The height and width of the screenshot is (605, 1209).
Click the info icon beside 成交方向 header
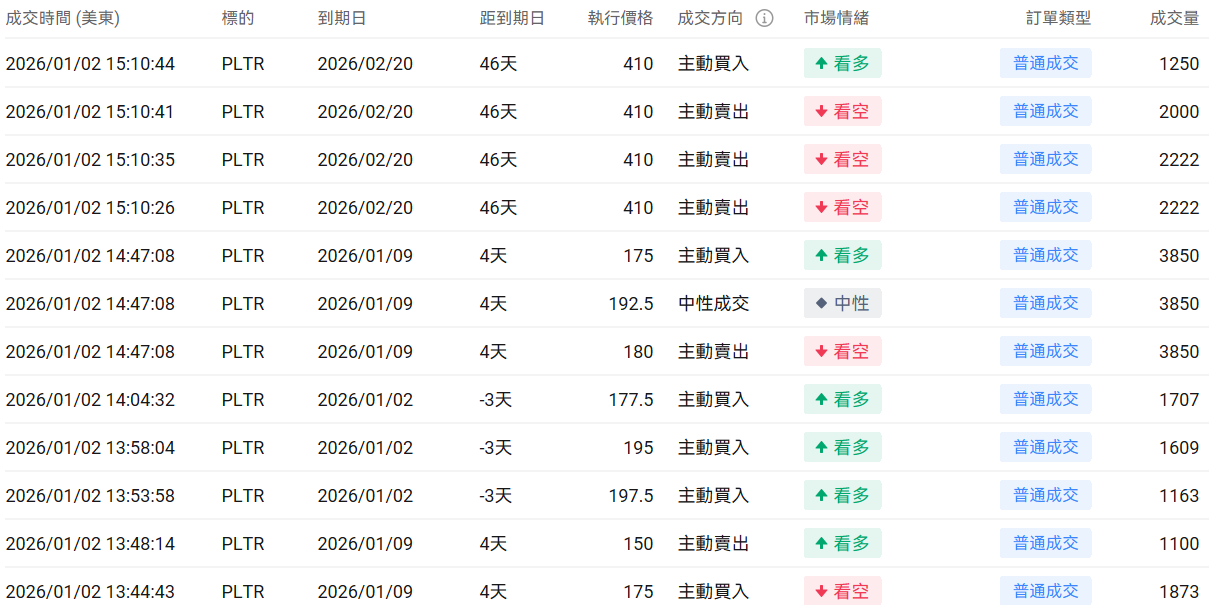[764, 18]
